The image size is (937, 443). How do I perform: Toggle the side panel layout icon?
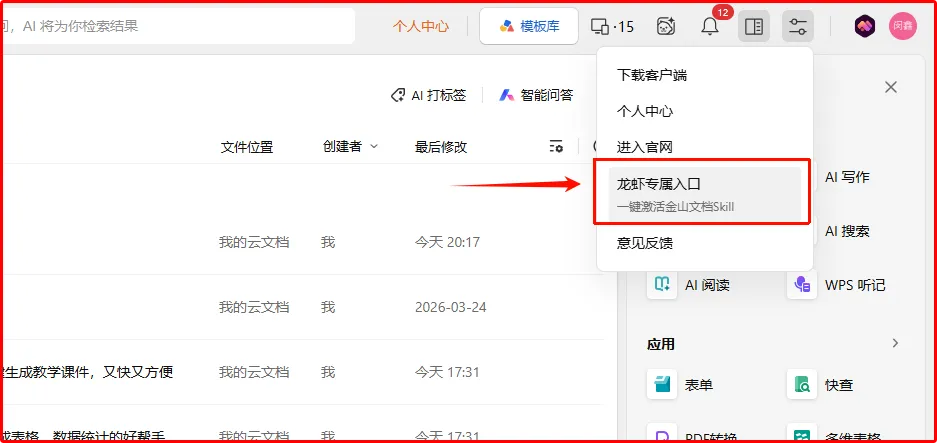click(x=754, y=26)
